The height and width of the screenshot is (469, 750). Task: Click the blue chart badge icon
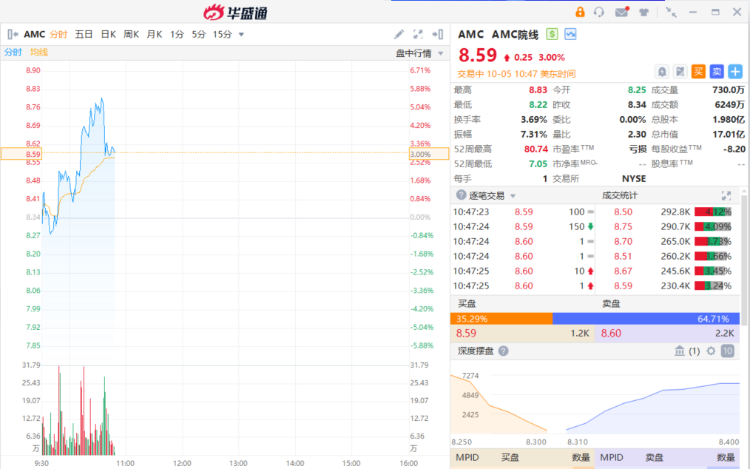coord(570,34)
